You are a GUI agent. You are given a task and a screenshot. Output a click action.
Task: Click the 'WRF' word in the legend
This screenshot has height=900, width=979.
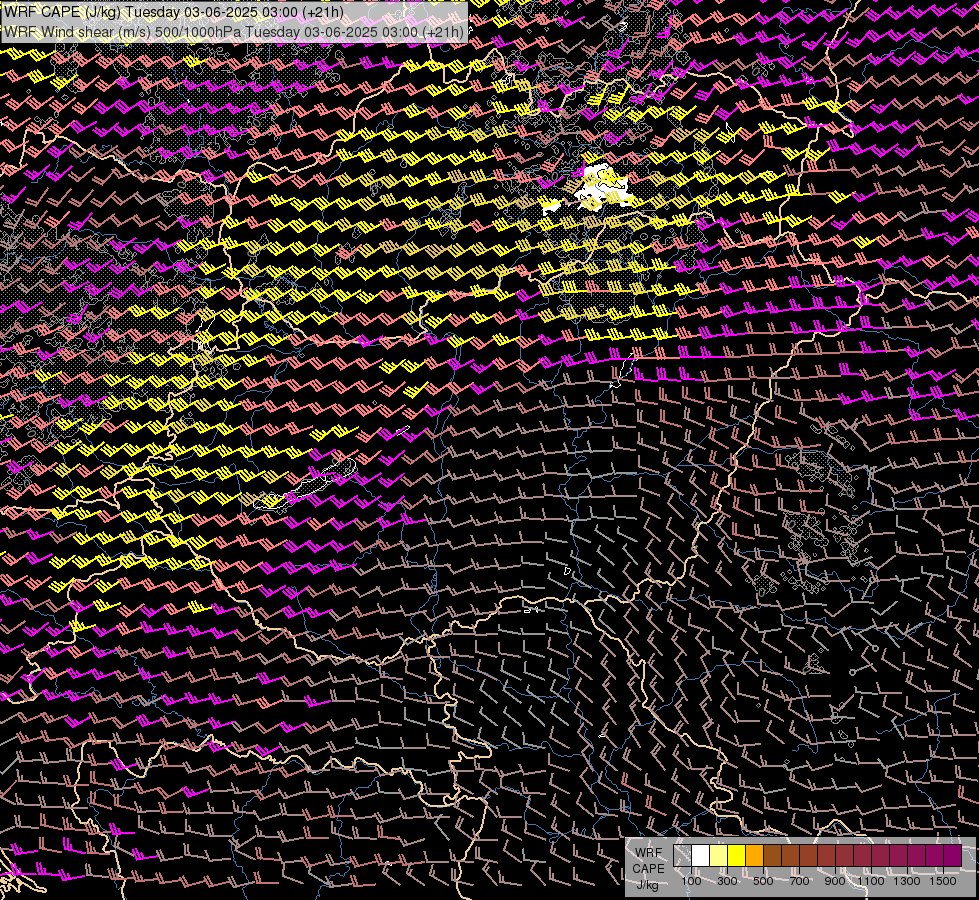649,853
